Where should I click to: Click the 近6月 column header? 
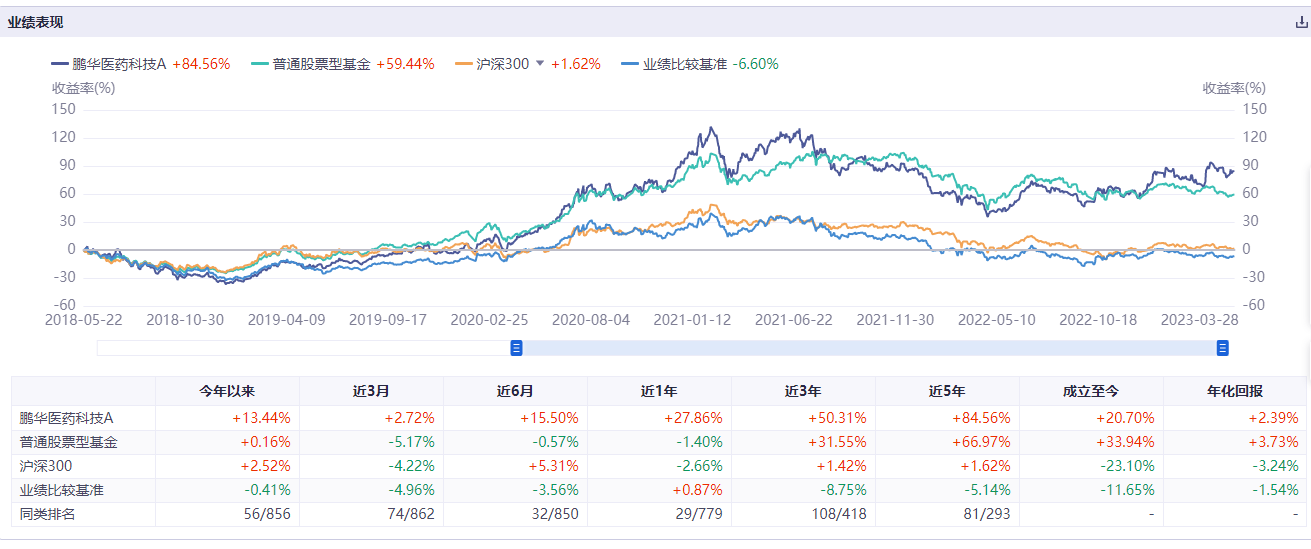click(x=515, y=391)
